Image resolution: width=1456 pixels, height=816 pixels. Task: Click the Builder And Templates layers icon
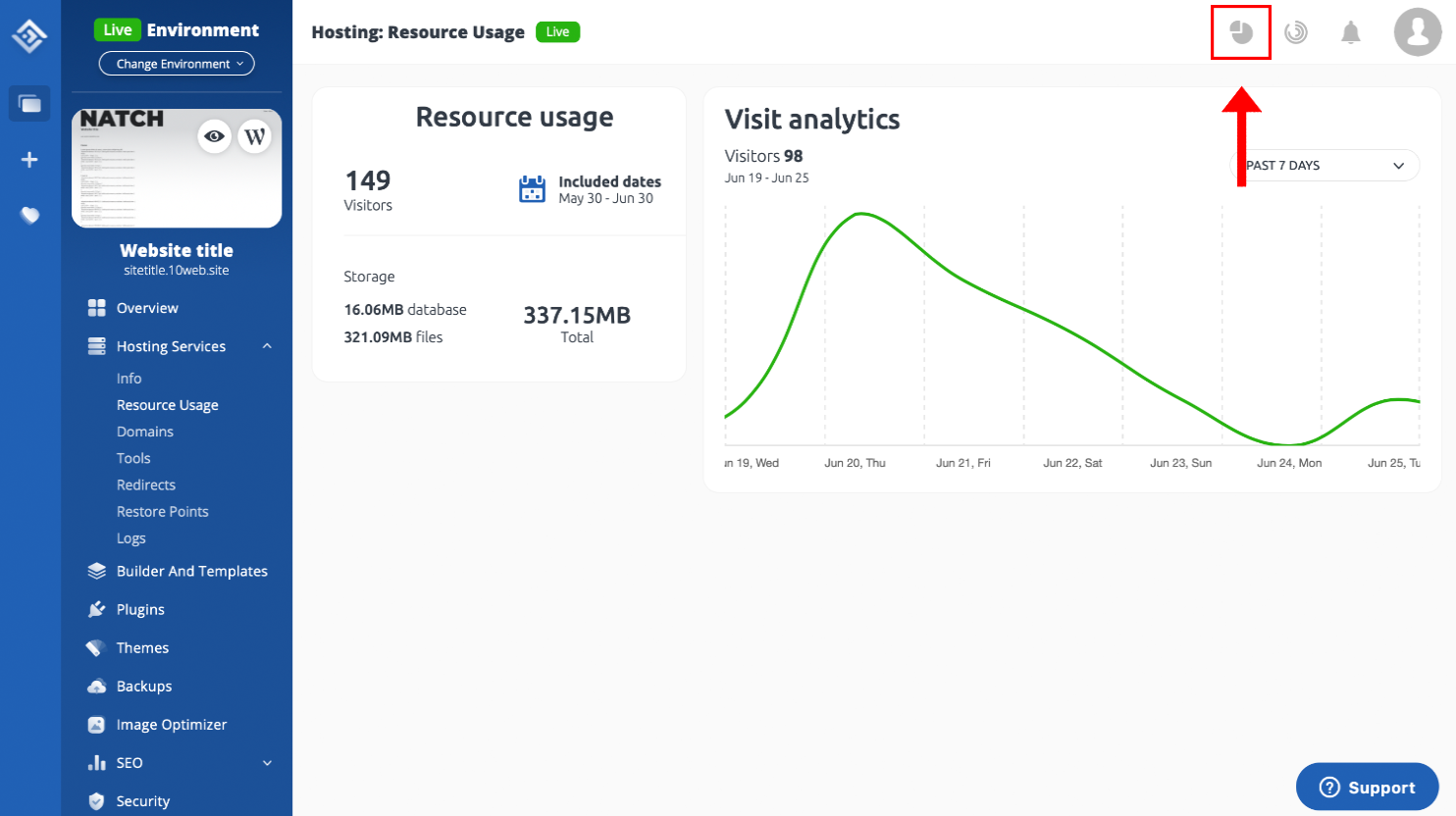click(x=96, y=571)
